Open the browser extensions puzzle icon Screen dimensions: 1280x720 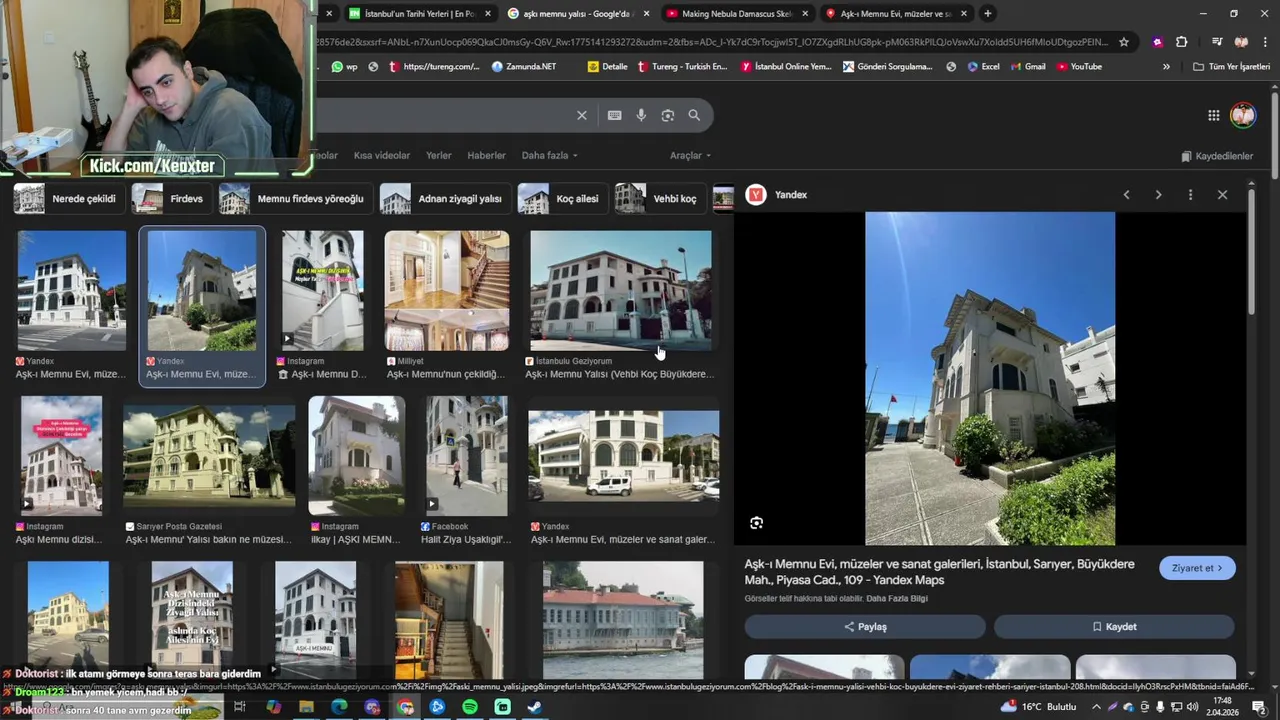tap(1182, 42)
